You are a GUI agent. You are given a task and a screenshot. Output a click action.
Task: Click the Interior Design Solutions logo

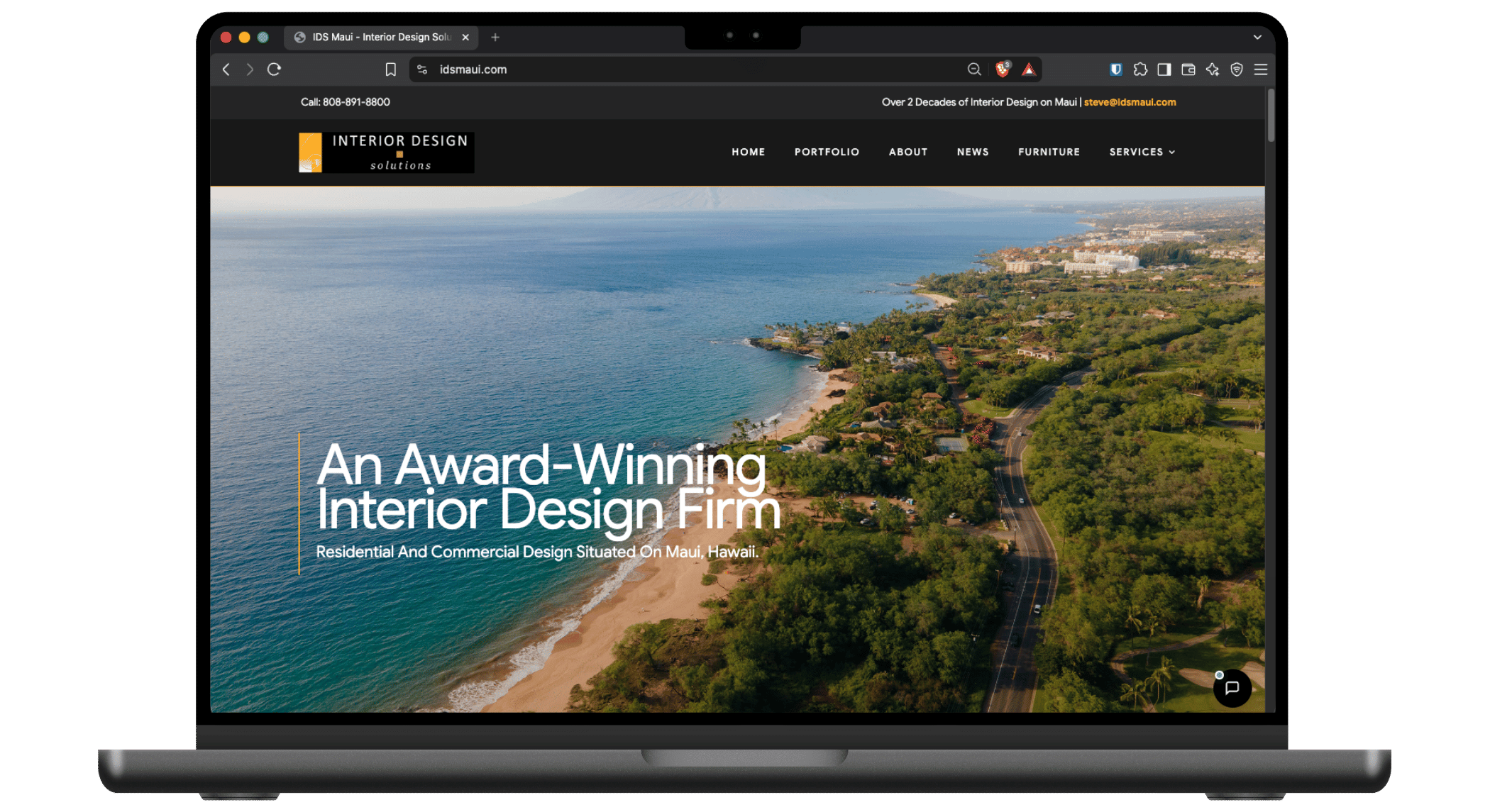click(387, 152)
